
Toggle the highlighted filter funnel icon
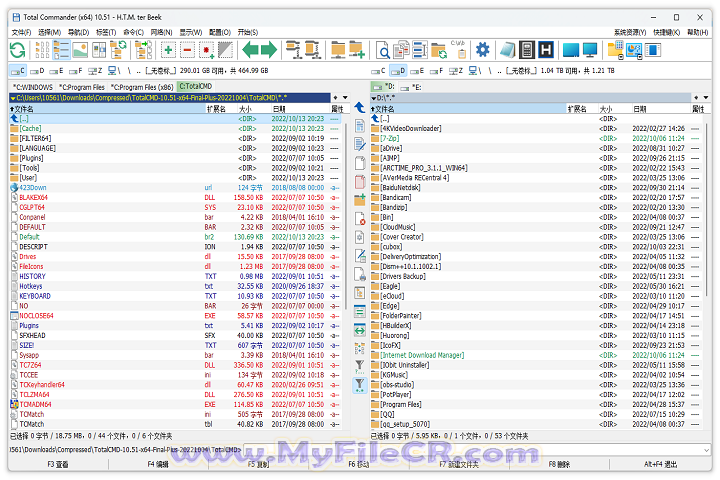[360, 385]
